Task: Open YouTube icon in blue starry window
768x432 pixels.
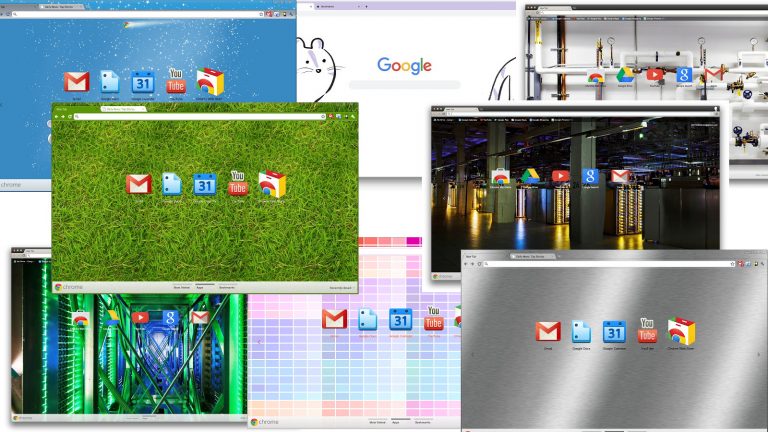Action: [176, 82]
